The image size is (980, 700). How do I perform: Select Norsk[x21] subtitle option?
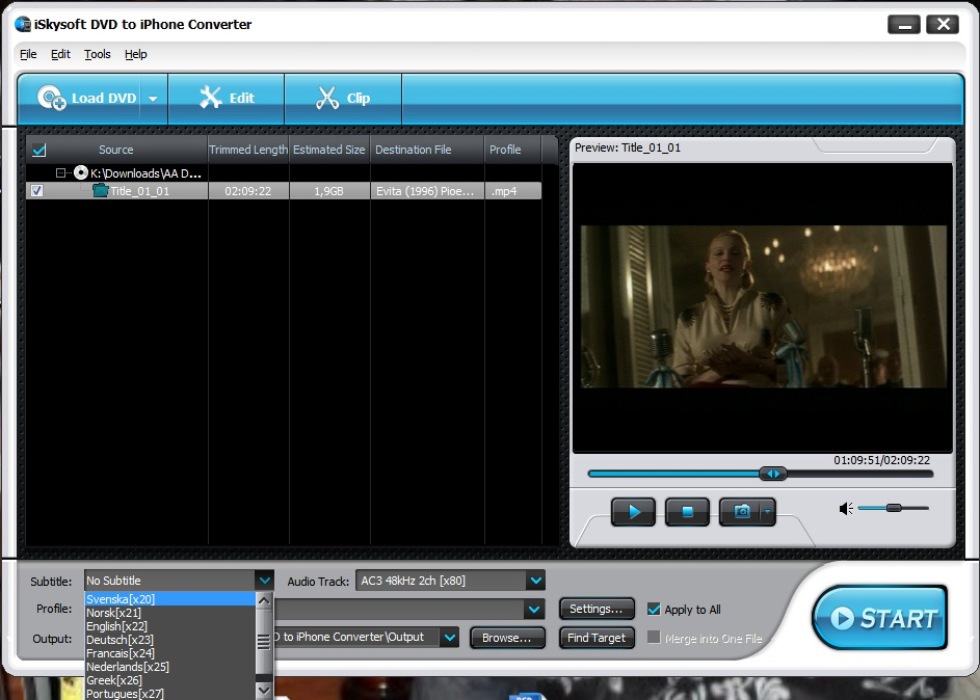[x=170, y=612]
